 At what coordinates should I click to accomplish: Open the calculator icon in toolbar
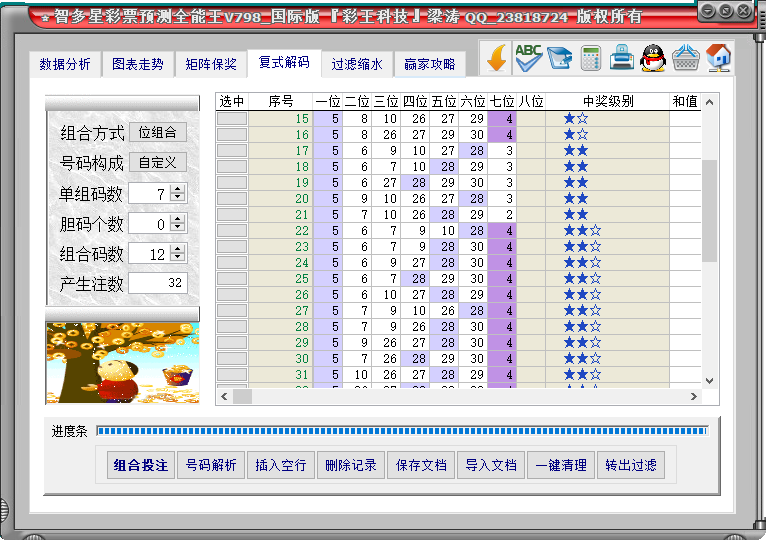pyautogui.click(x=591, y=59)
